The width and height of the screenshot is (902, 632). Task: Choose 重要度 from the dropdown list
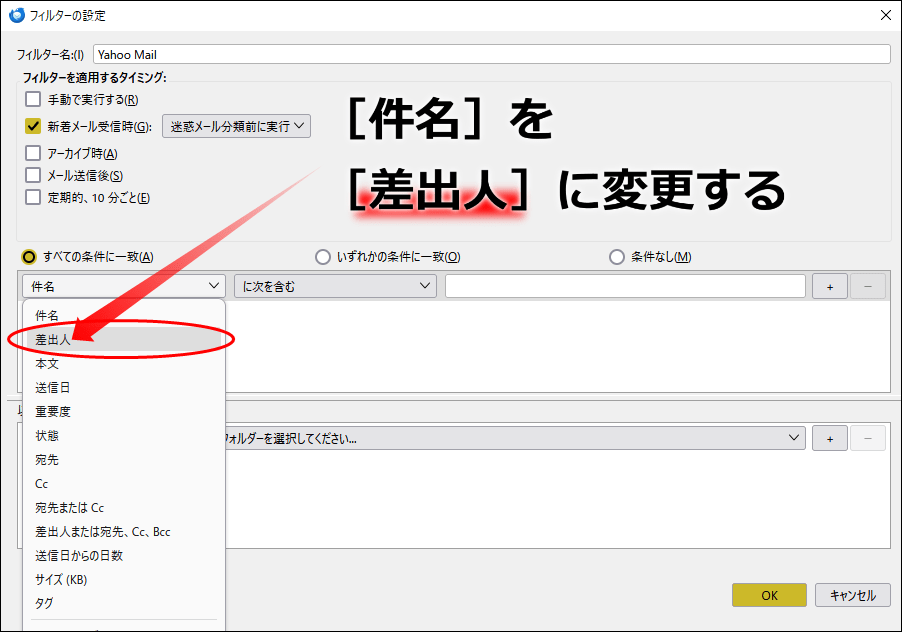click(124, 411)
